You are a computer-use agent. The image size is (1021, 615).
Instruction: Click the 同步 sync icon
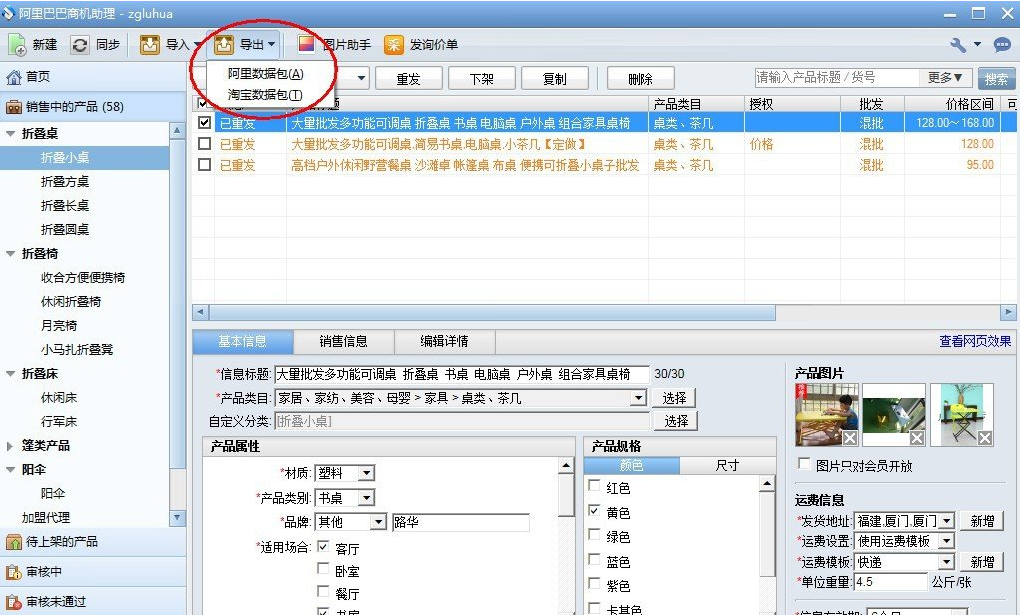coord(79,45)
